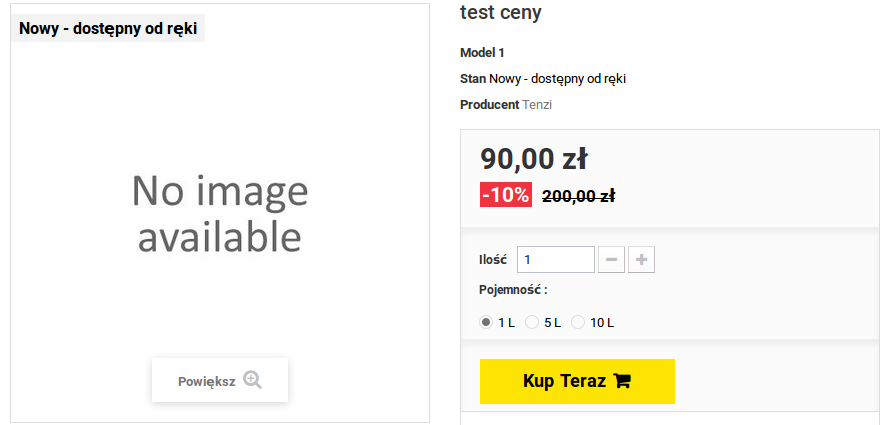The width and height of the screenshot is (896, 425).
Task: Click the Pojemność label
Action: 513,290
